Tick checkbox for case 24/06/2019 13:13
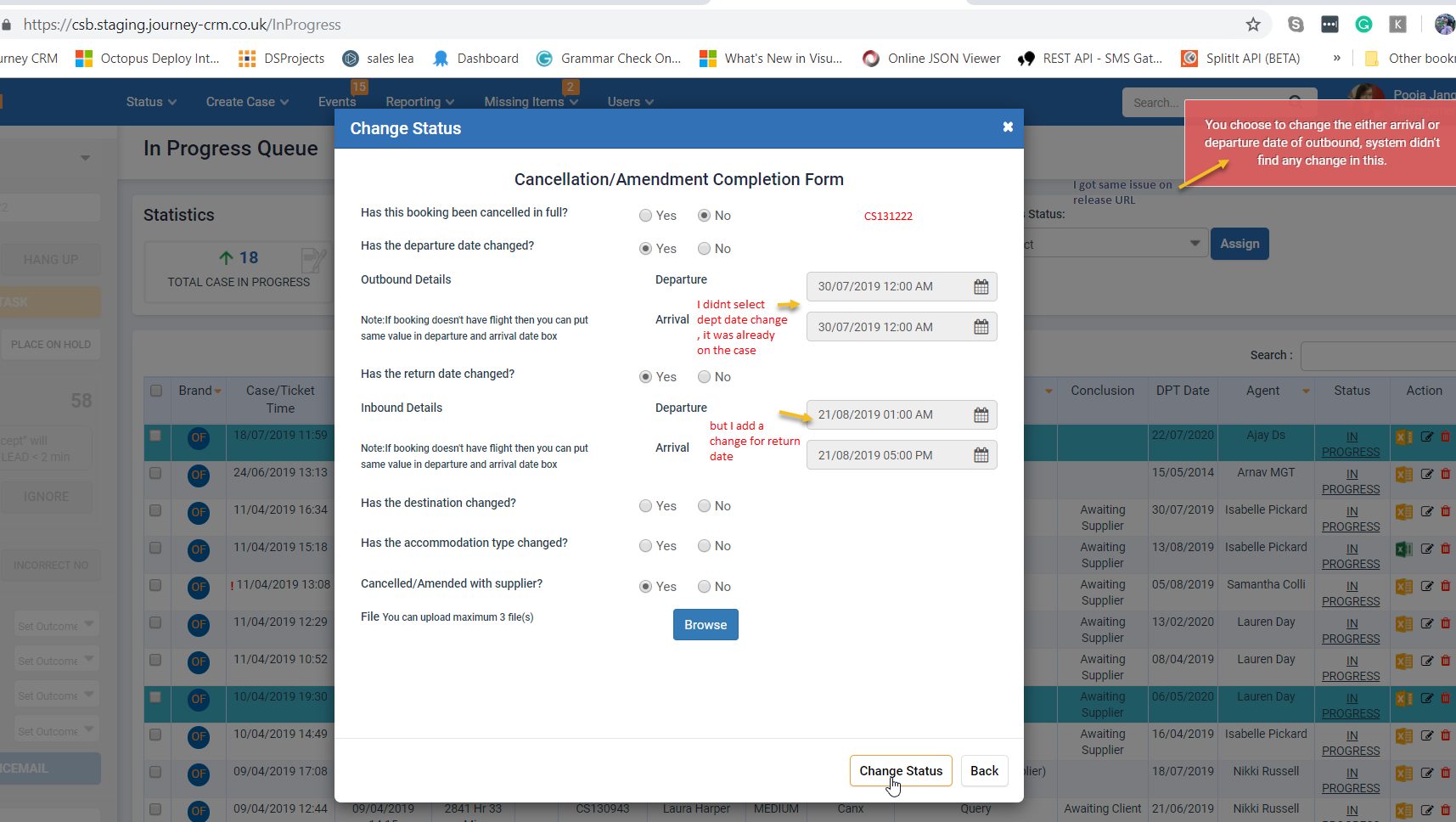The image size is (1456, 822). [x=155, y=473]
